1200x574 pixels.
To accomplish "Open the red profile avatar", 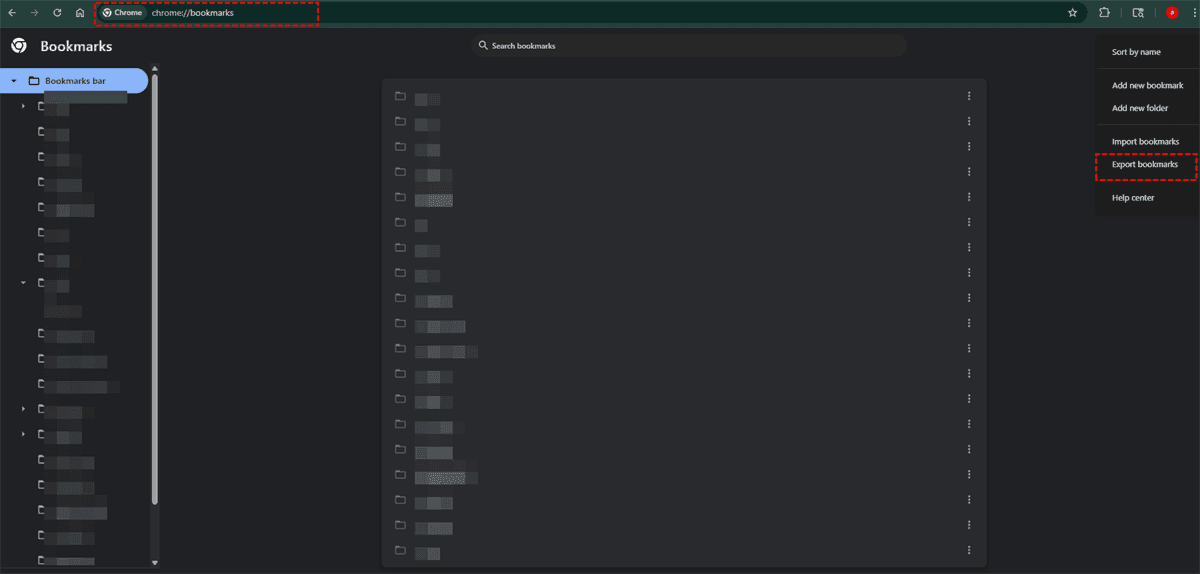I will click(1171, 13).
